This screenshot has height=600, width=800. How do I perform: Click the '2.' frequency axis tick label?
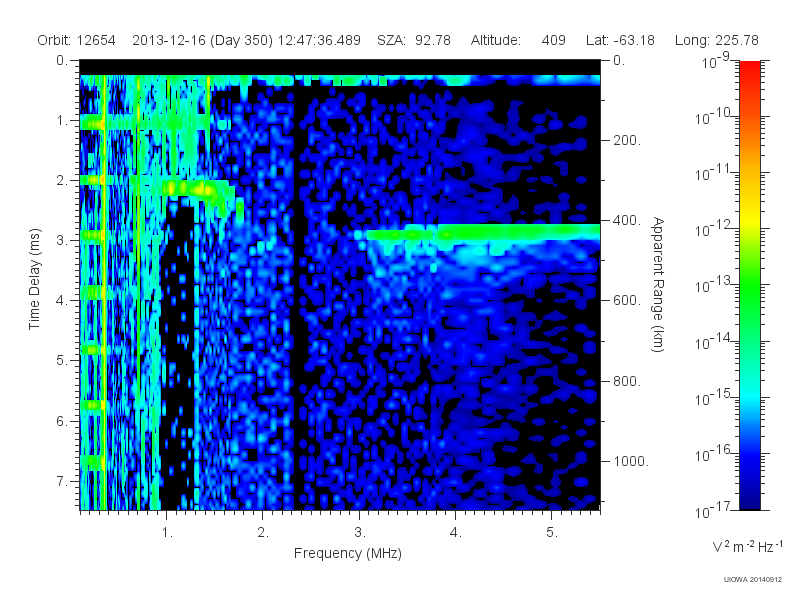coord(263,533)
